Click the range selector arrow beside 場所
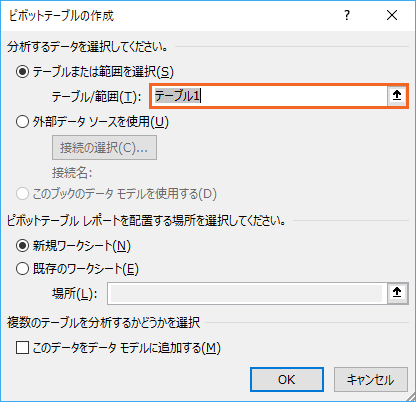 397,293
